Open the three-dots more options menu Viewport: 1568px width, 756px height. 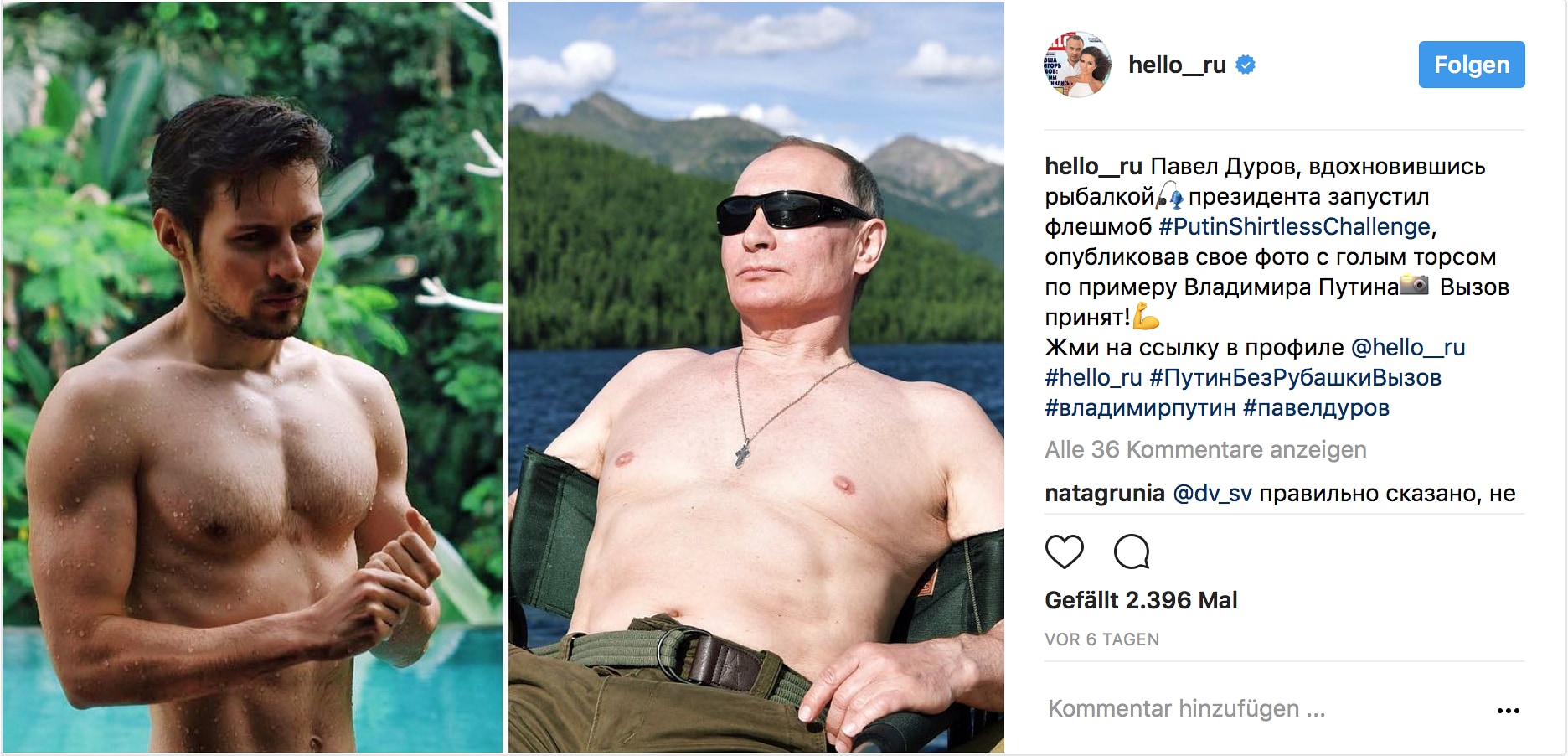[x=1508, y=711]
